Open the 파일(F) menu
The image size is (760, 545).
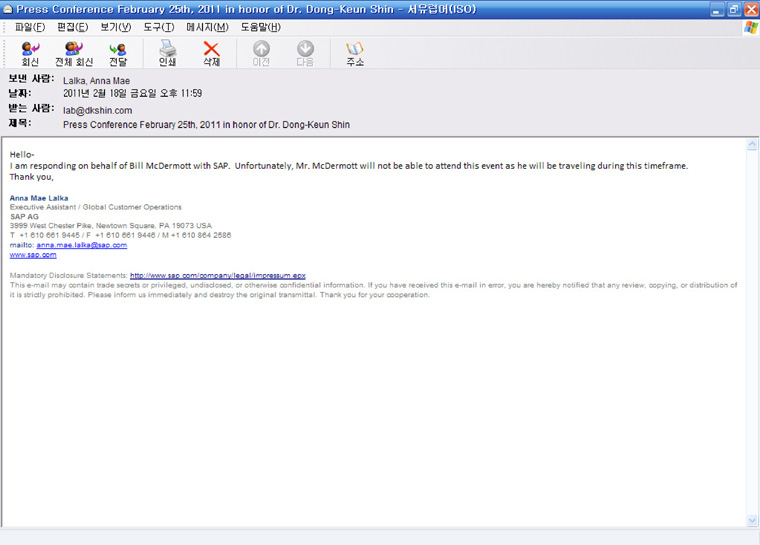[30, 26]
